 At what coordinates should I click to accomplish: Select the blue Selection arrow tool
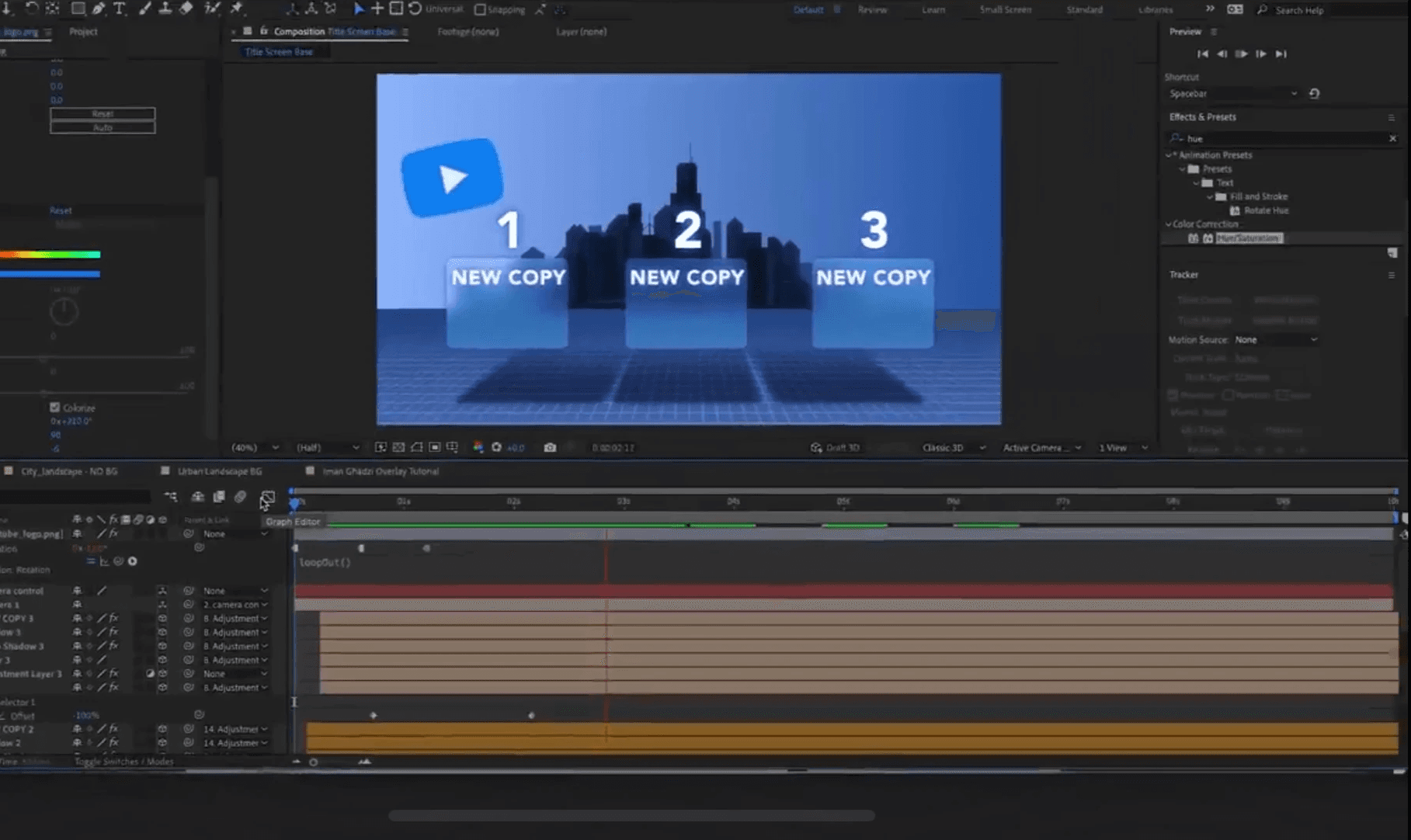click(358, 9)
